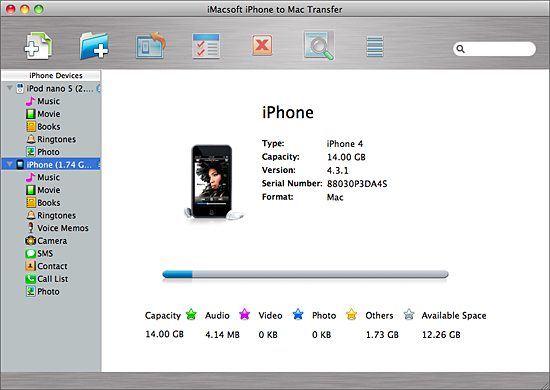This screenshot has width=550, height=390.
Task: Click the Add File toolbar icon
Action: click(38, 46)
